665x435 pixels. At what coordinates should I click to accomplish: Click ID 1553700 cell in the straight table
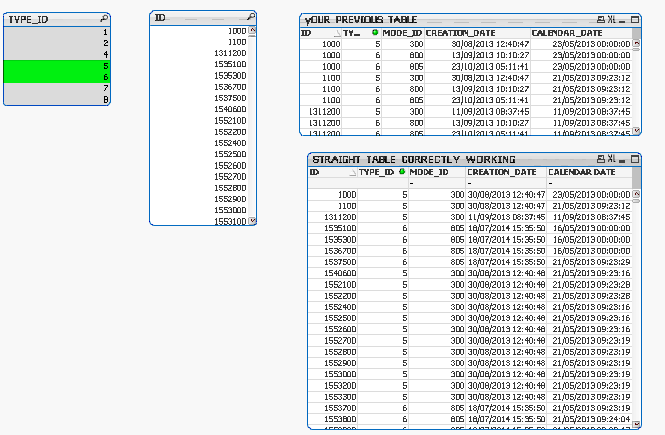(333, 408)
